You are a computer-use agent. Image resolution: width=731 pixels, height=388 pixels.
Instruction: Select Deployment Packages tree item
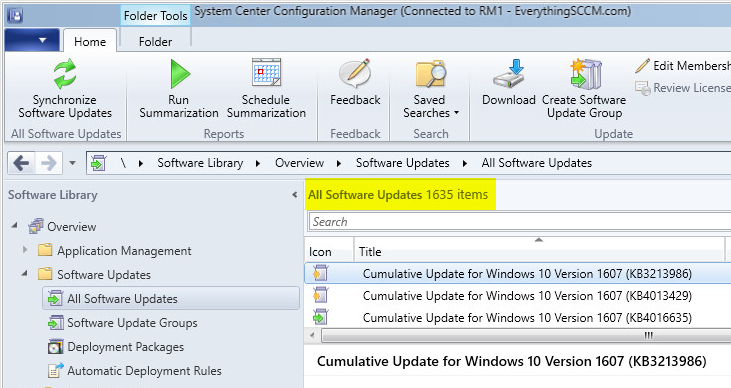[x=125, y=346]
